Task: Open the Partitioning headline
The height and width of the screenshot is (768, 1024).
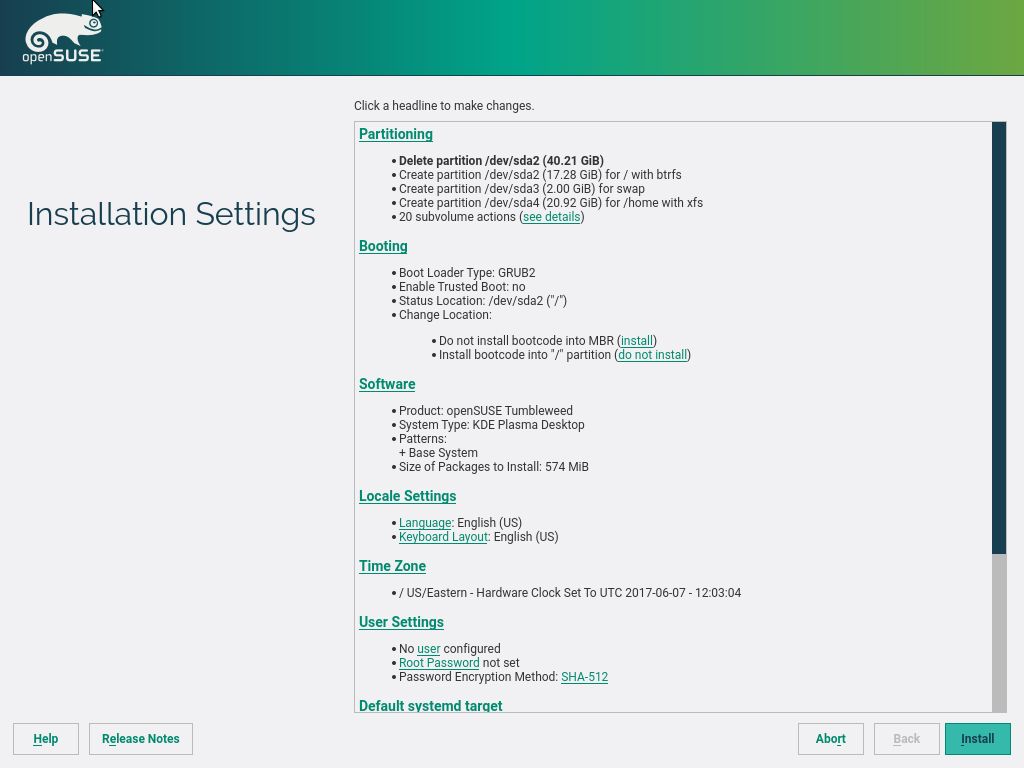Action: coord(395,134)
